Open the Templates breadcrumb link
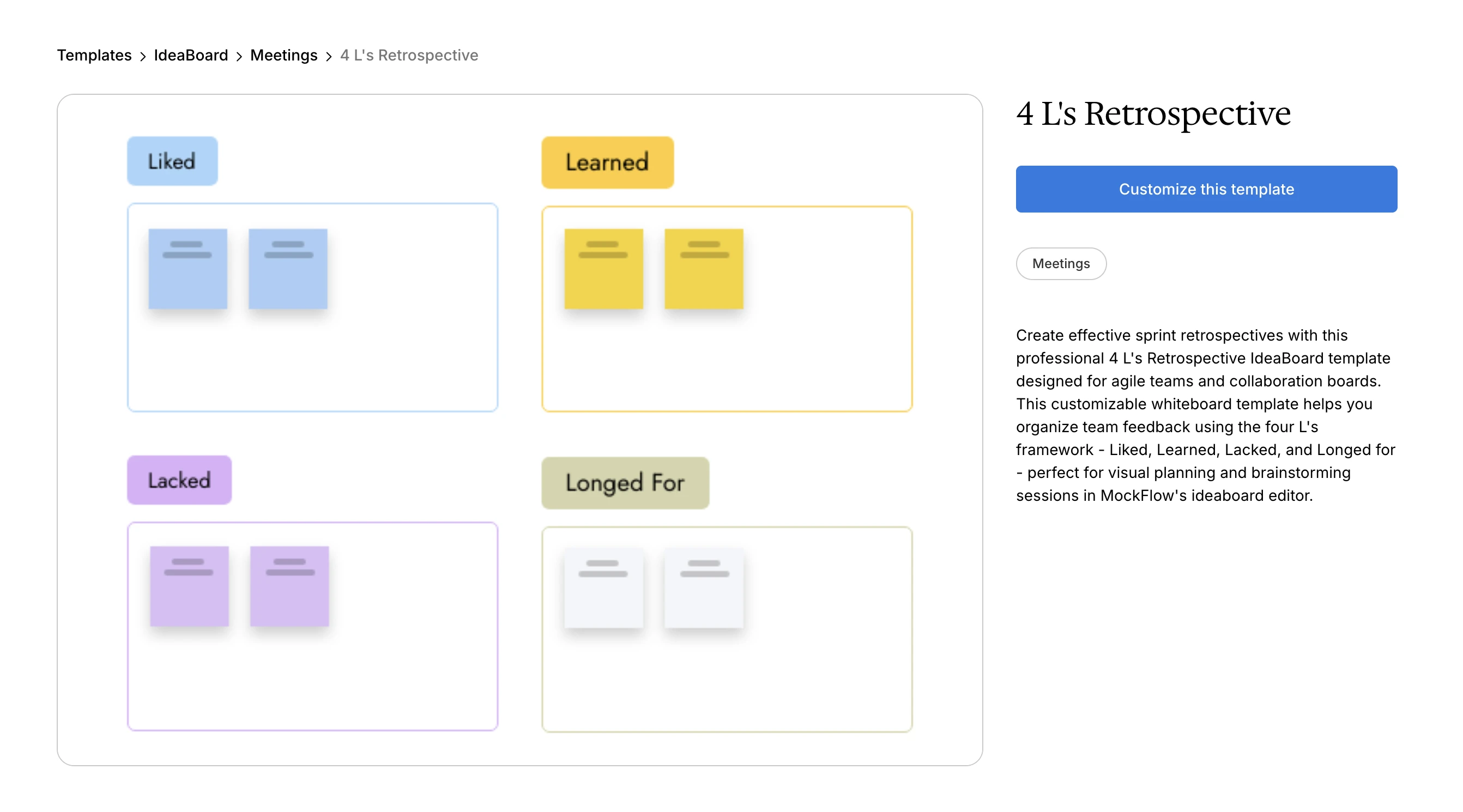The height and width of the screenshot is (812, 1463). point(94,55)
